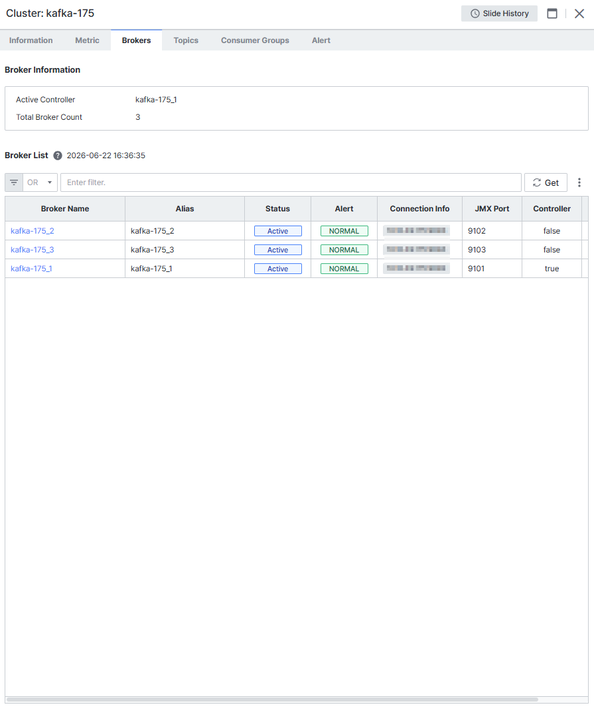Switch to the Information tab

[31, 40]
